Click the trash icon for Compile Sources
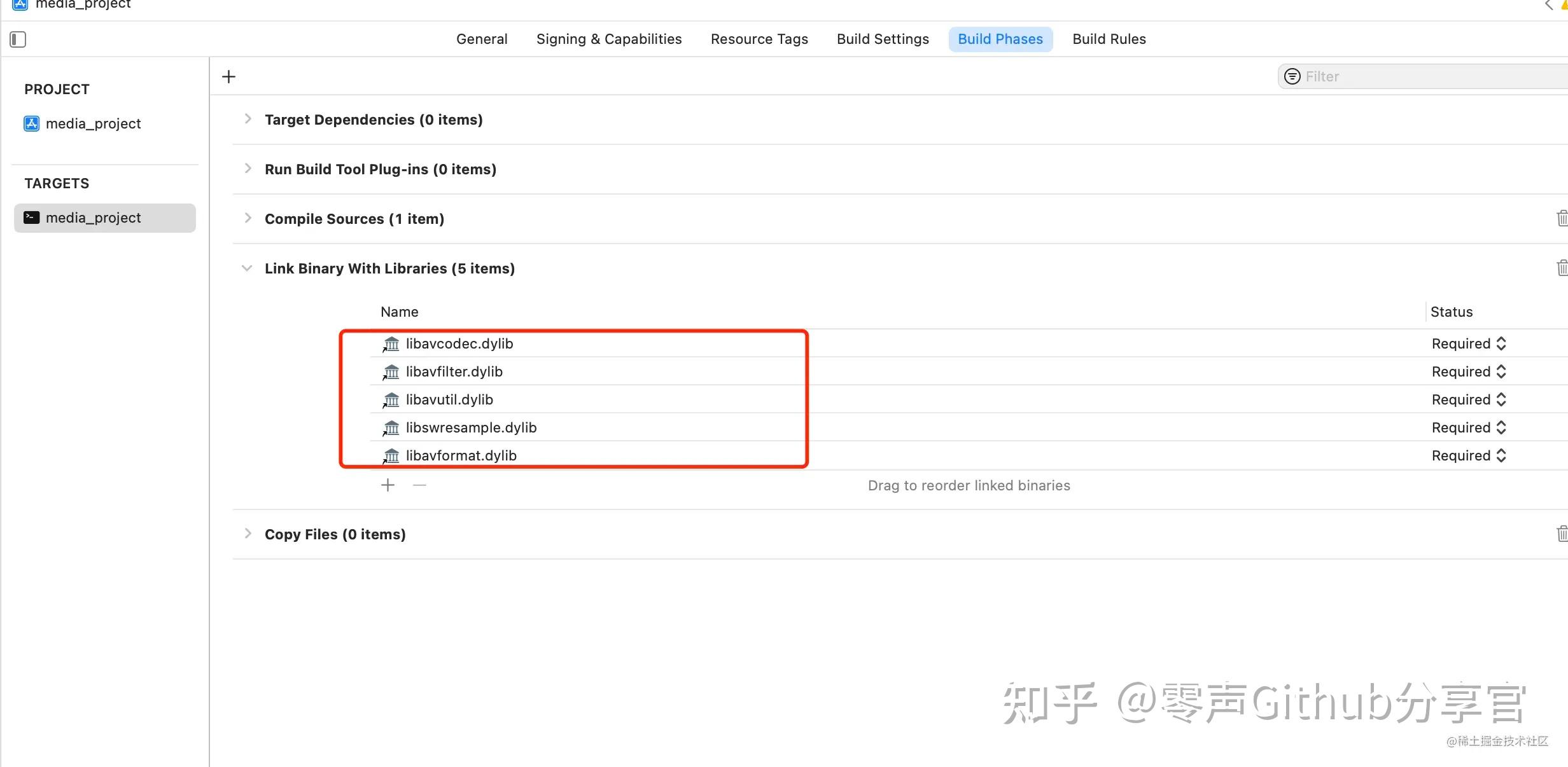Viewport: 1568px width, 767px height. [x=1562, y=218]
